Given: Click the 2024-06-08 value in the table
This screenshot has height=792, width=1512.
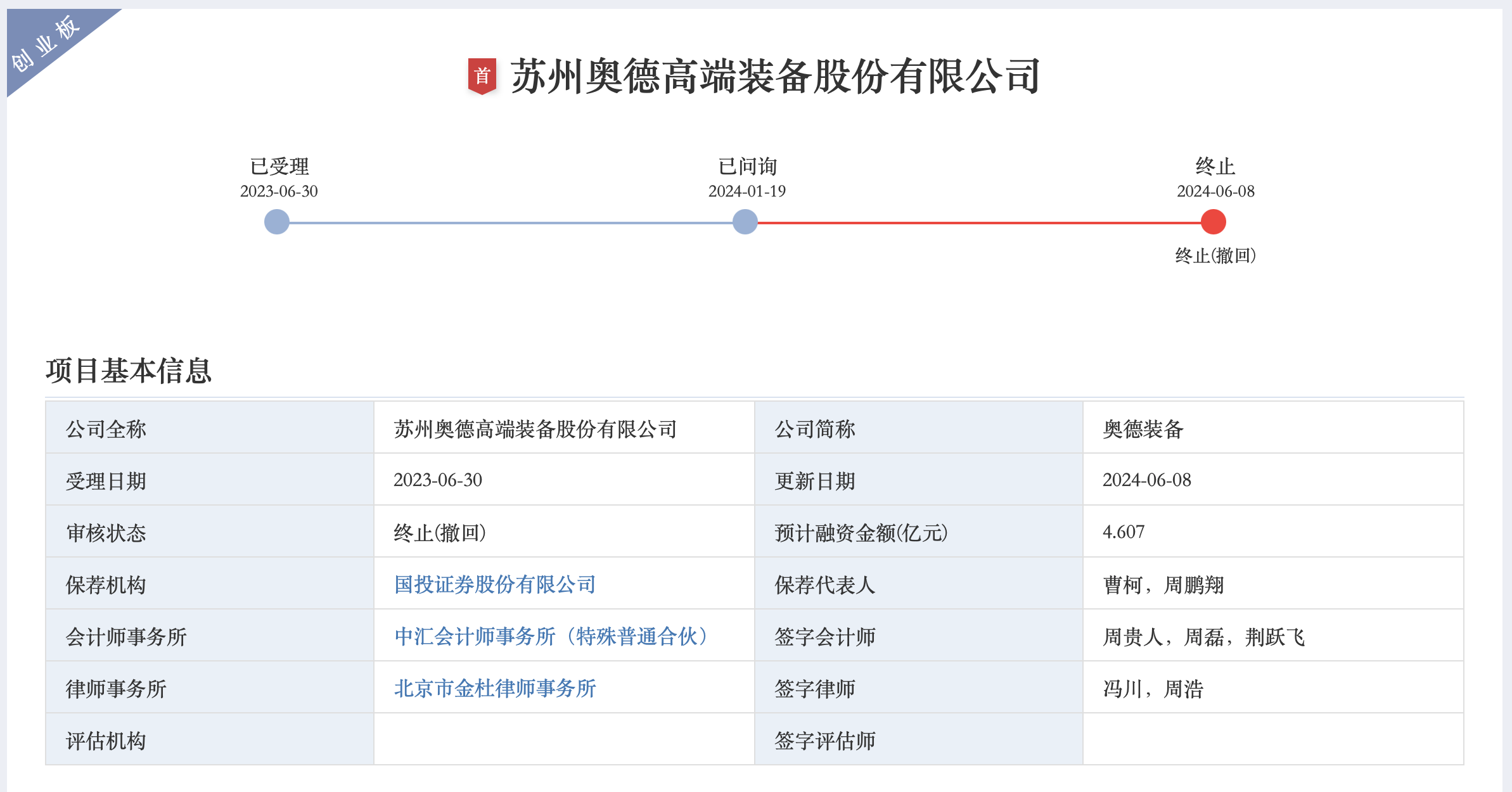Looking at the screenshot, I should click(1147, 480).
